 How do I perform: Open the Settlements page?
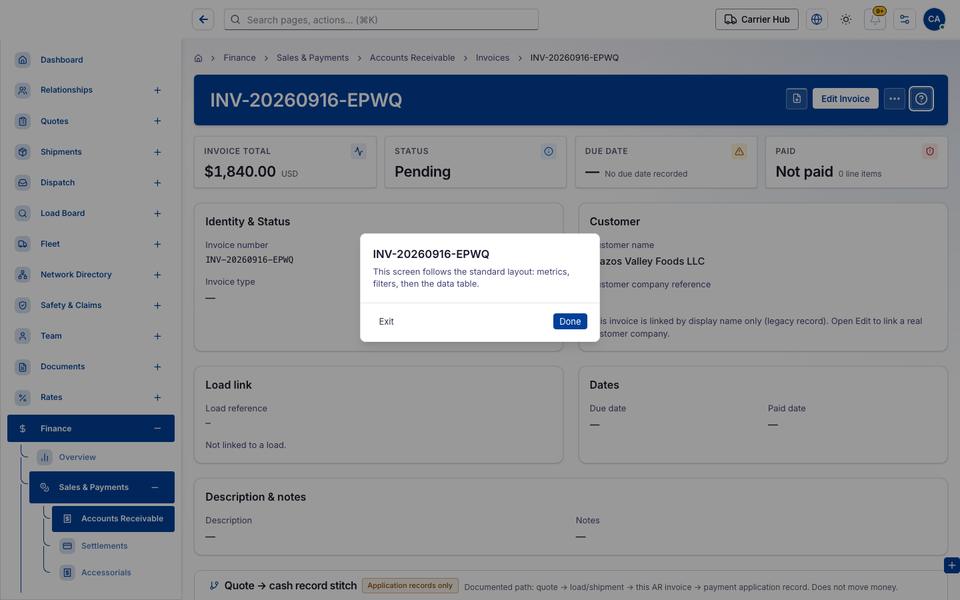(x=104, y=546)
